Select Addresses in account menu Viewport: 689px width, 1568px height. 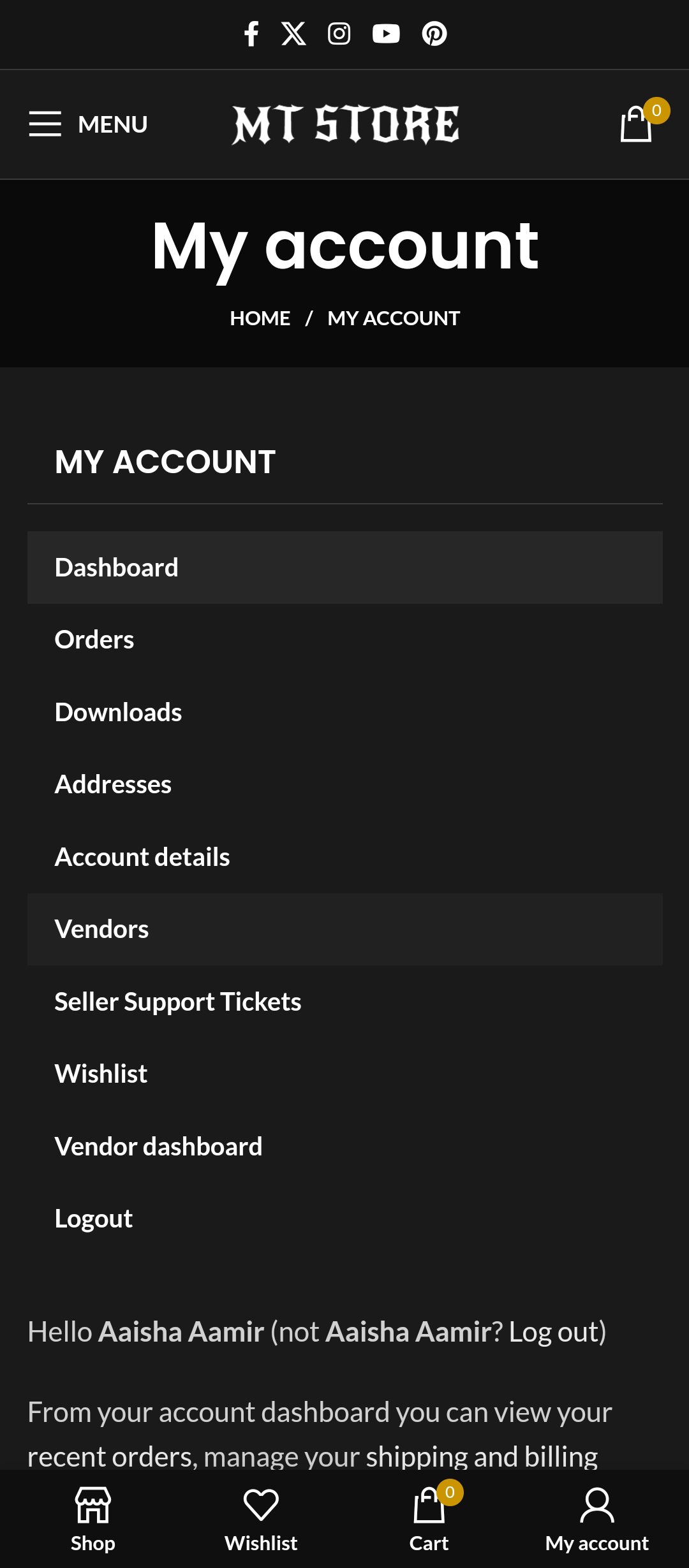113,784
